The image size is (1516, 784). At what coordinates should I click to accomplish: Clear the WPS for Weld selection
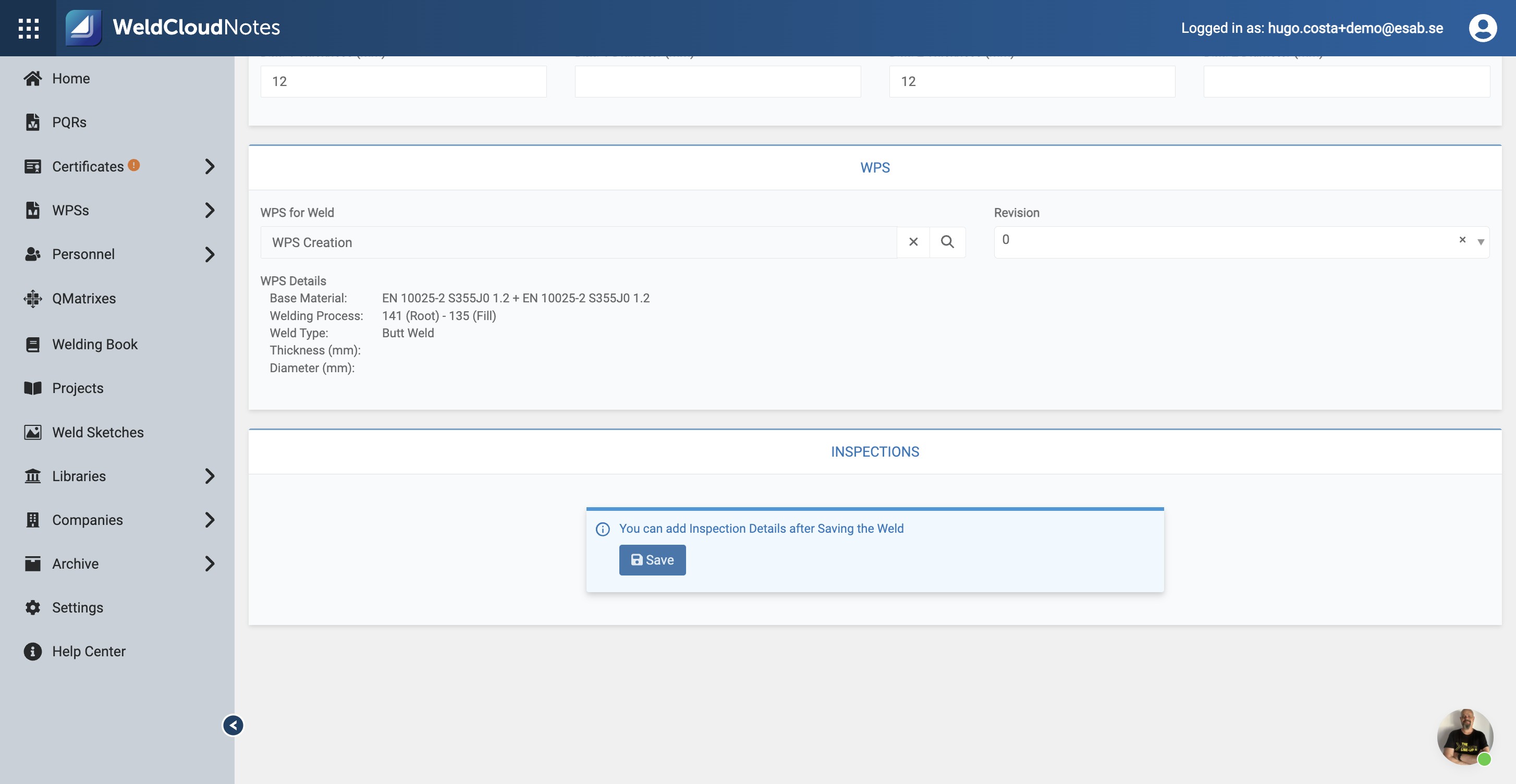pyautogui.click(x=913, y=242)
